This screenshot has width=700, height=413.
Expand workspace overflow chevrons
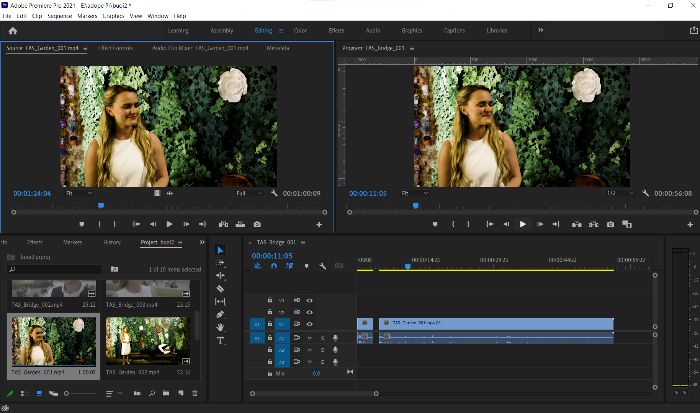click(541, 30)
